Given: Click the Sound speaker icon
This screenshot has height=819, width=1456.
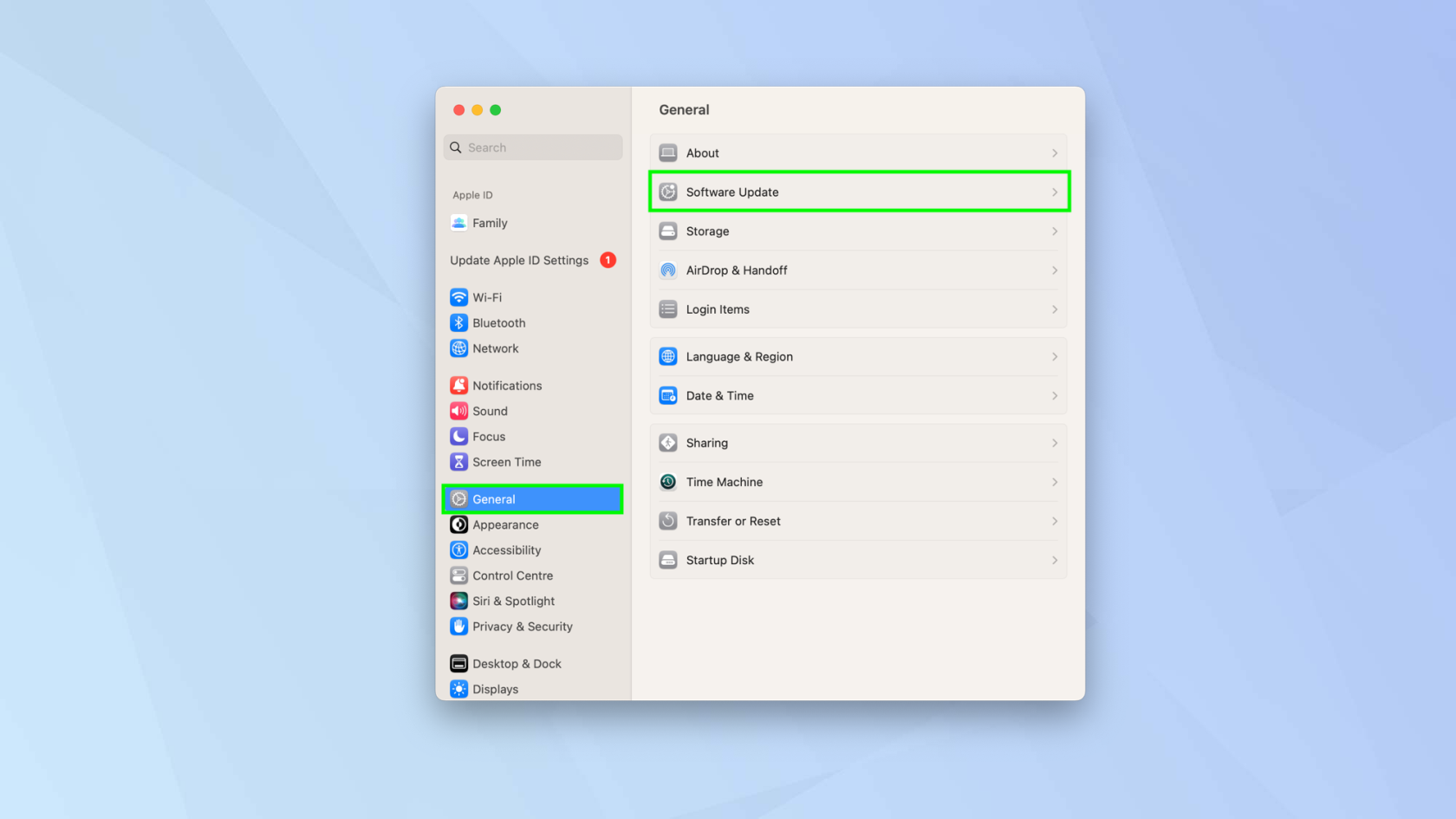Looking at the screenshot, I should tap(458, 411).
